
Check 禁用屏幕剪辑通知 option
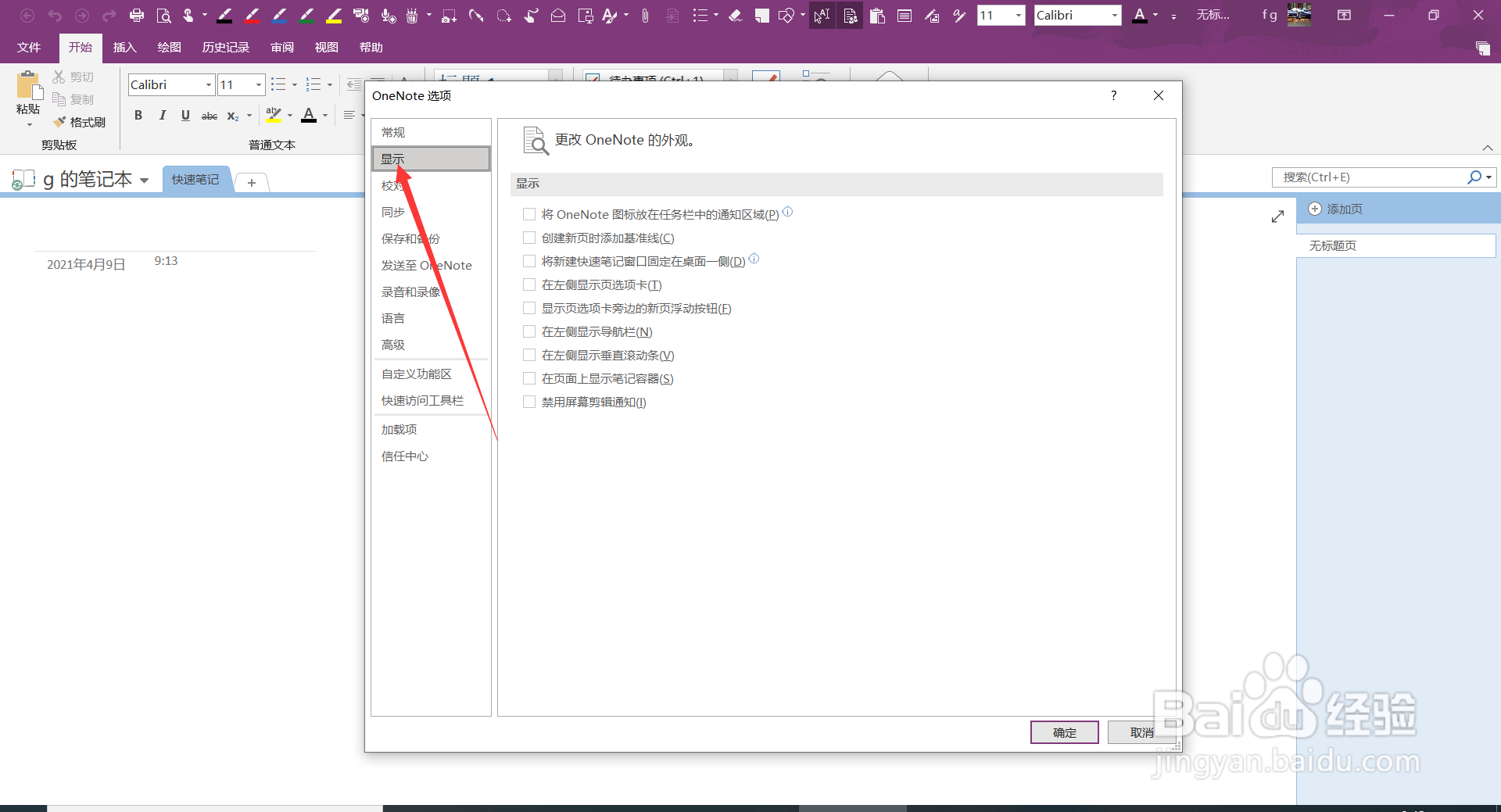529,402
